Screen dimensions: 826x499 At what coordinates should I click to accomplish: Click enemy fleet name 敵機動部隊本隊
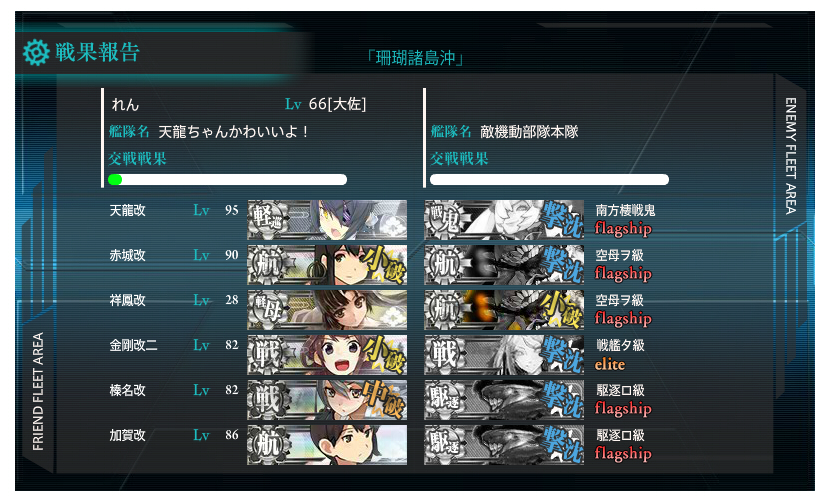[529, 131]
